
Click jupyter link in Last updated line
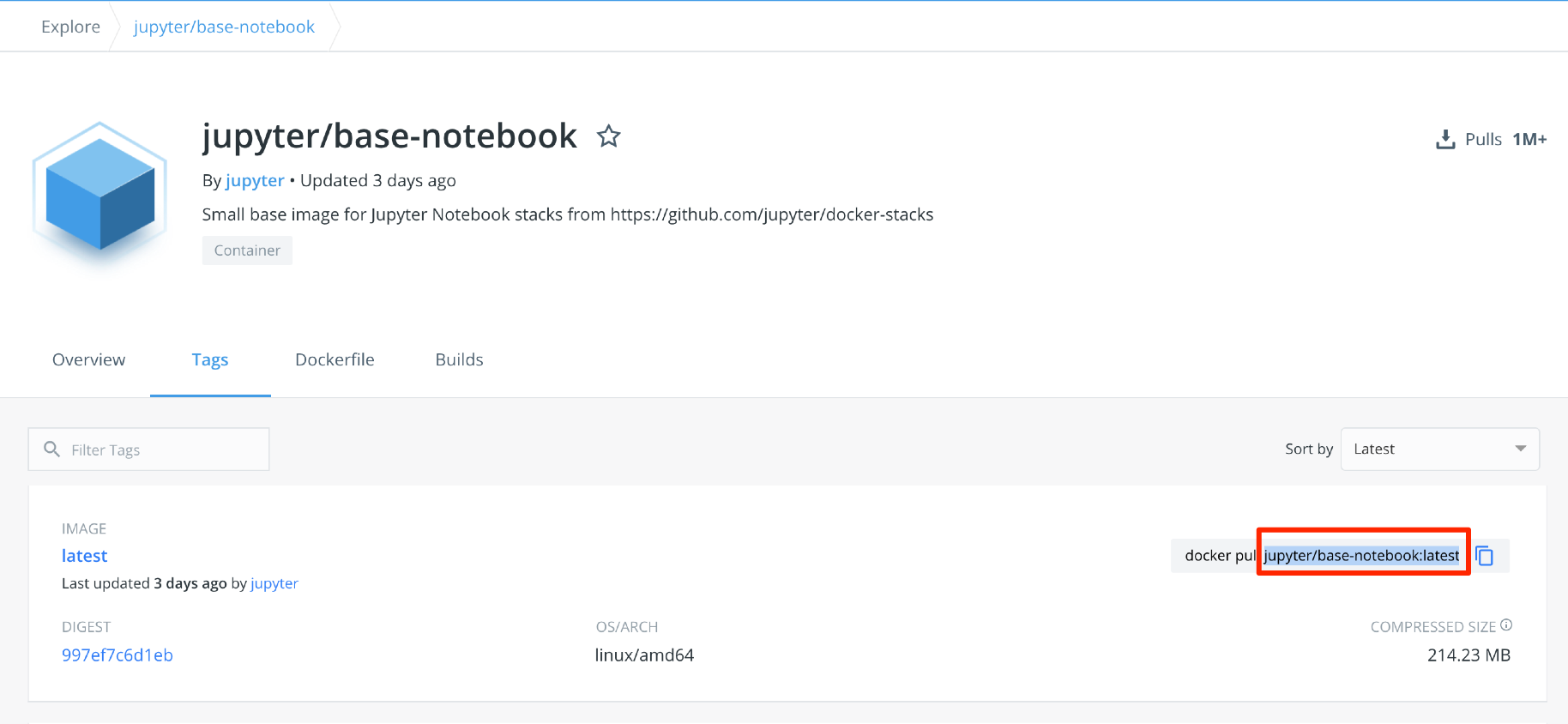(274, 583)
